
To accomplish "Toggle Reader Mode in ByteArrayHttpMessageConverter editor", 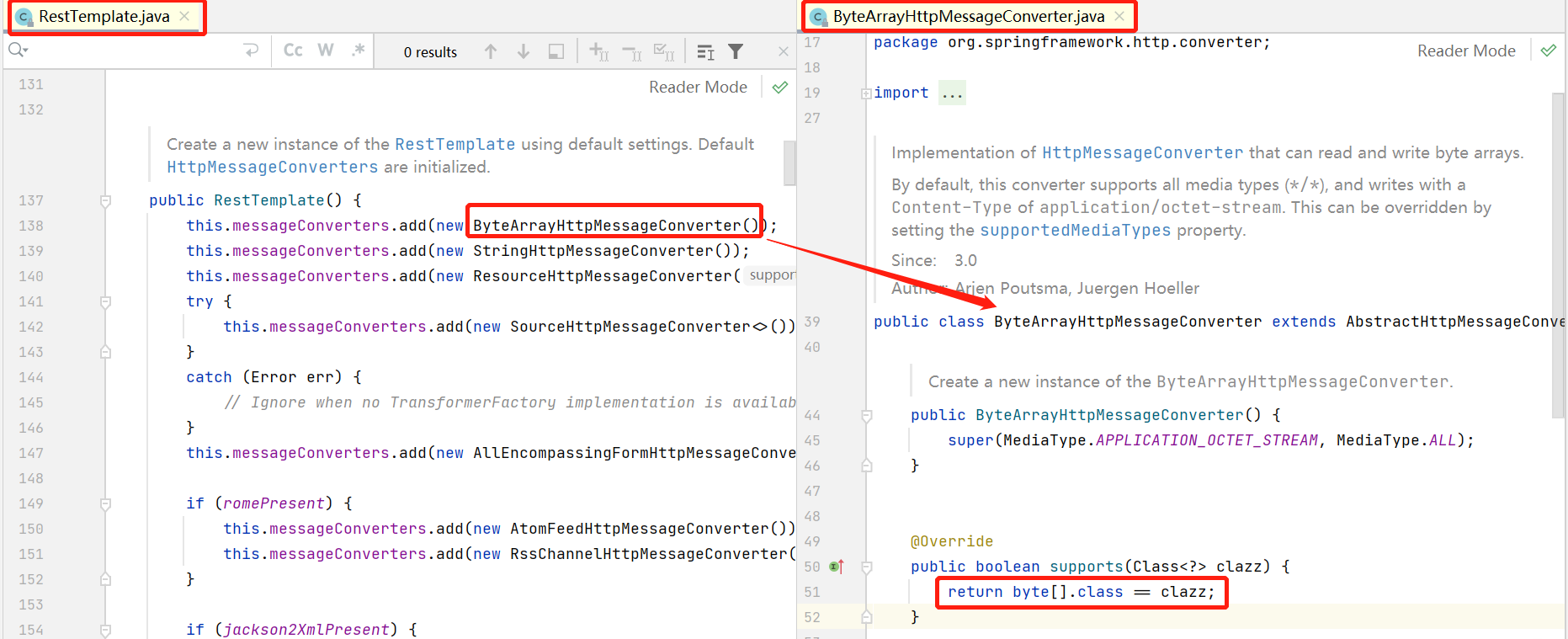I will pyautogui.click(x=1466, y=51).
